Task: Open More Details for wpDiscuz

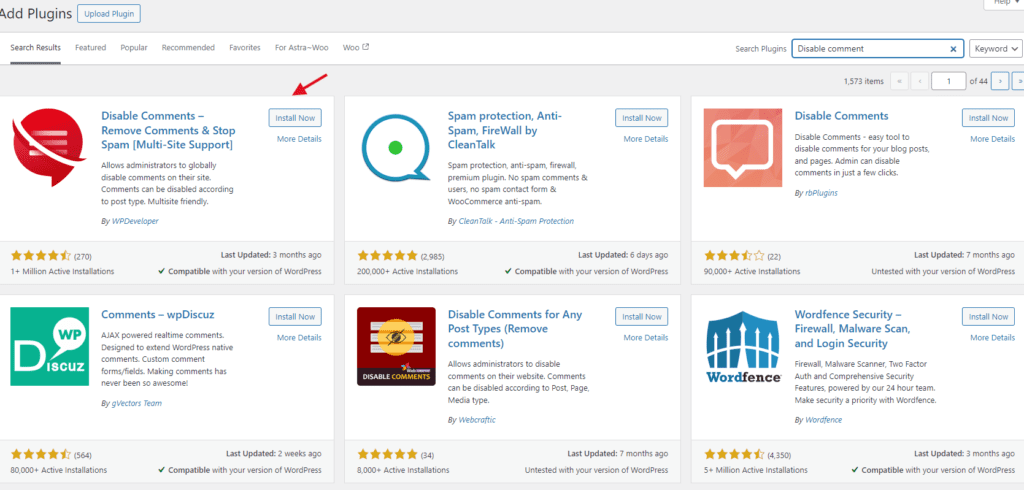Action: click(x=299, y=338)
